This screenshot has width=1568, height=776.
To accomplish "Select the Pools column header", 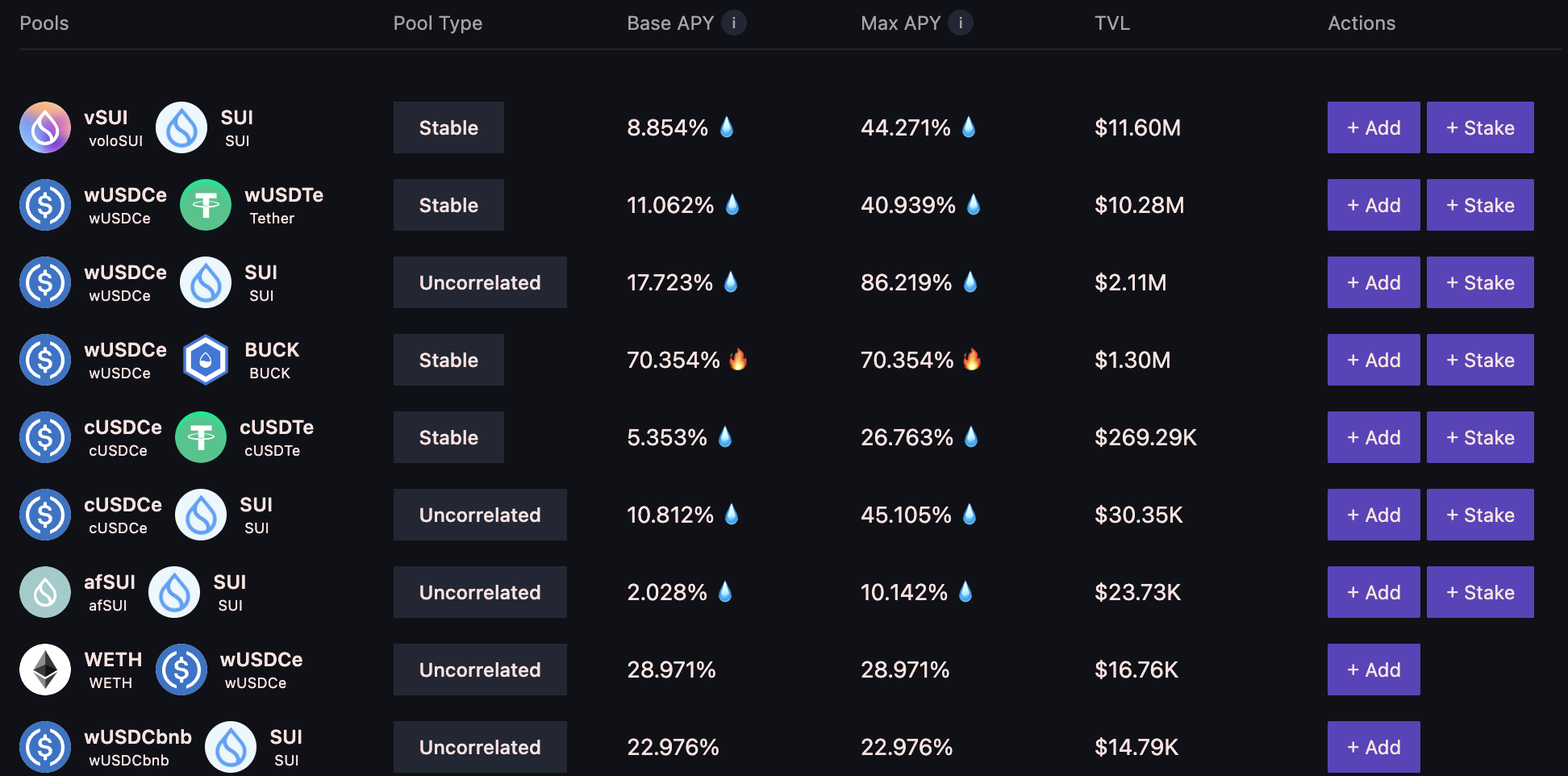I will pos(44,23).
